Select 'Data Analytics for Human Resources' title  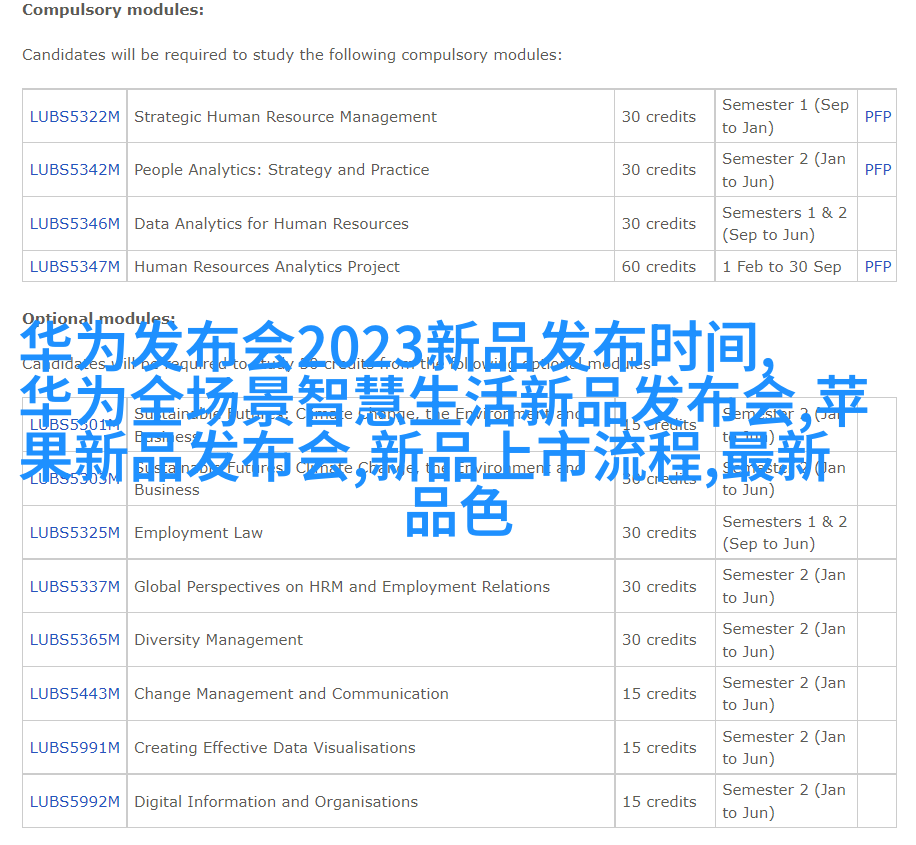pos(271,224)
